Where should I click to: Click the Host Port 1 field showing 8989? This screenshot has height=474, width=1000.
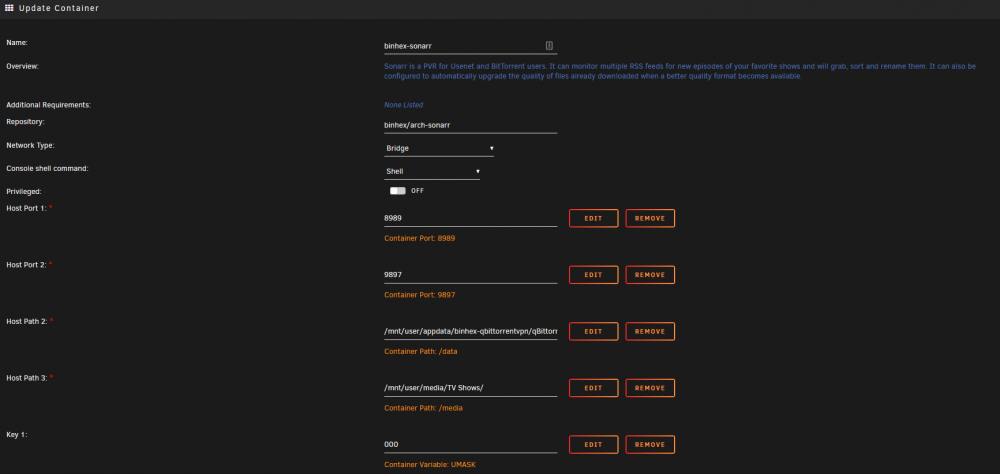[x=471, y=218]
